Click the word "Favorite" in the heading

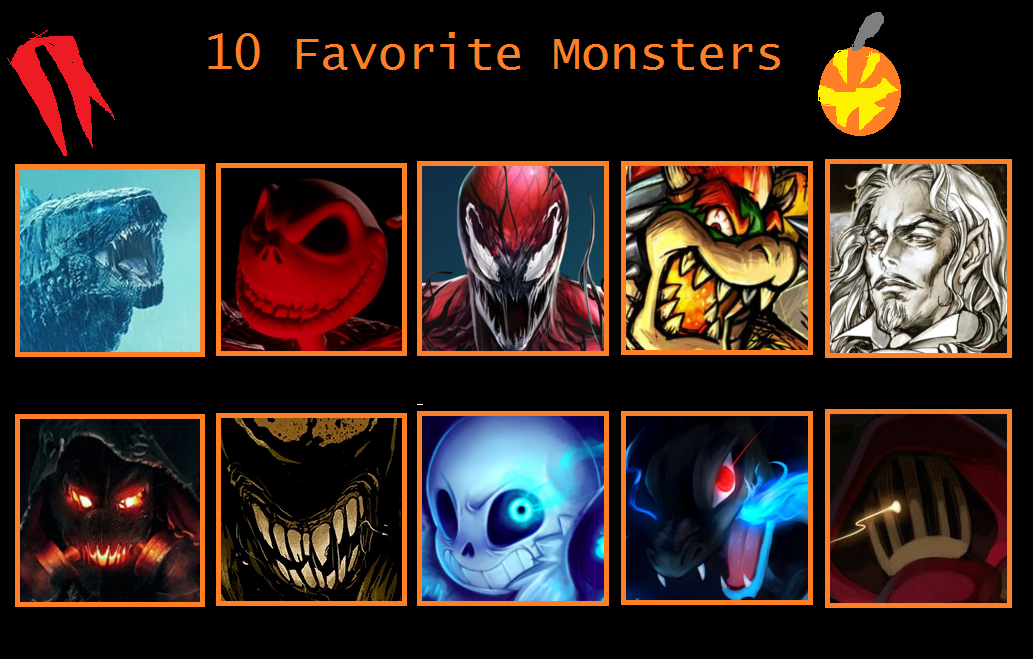pyautogui.click(x=408, y=53)
